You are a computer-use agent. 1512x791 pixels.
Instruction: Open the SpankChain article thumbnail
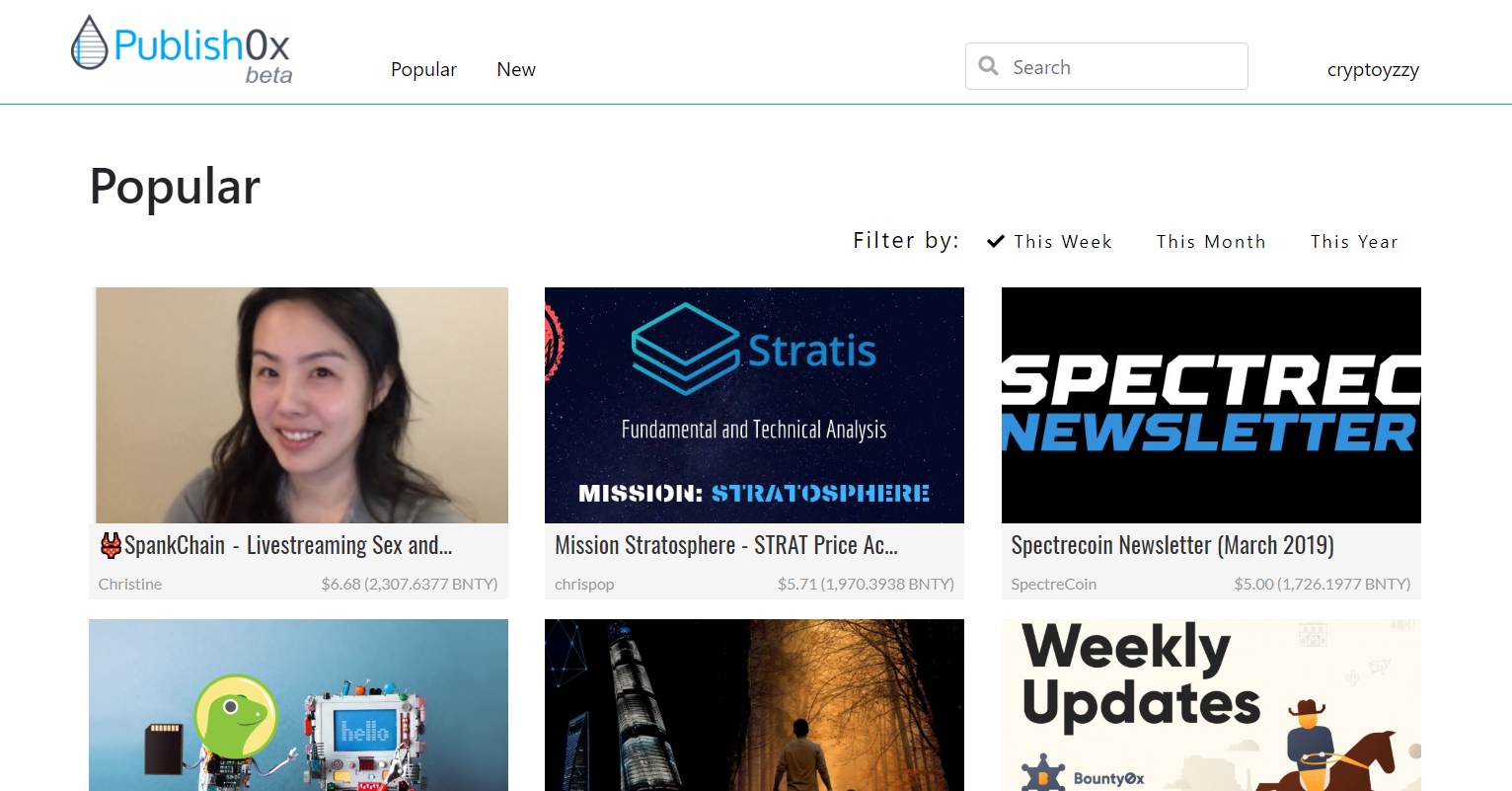click(298, 405)
